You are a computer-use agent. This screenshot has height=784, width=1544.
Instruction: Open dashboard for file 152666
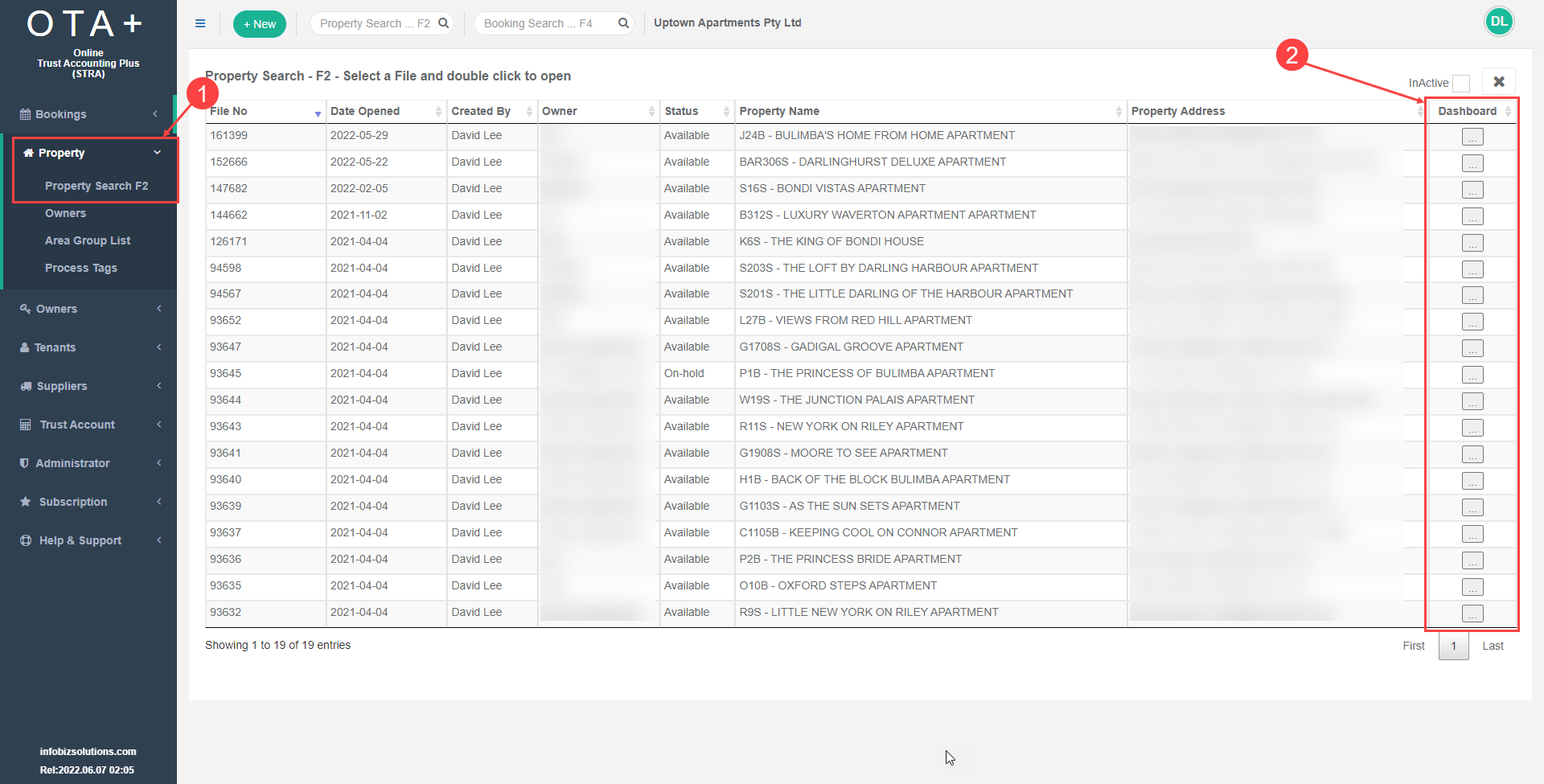point(1472,164)
